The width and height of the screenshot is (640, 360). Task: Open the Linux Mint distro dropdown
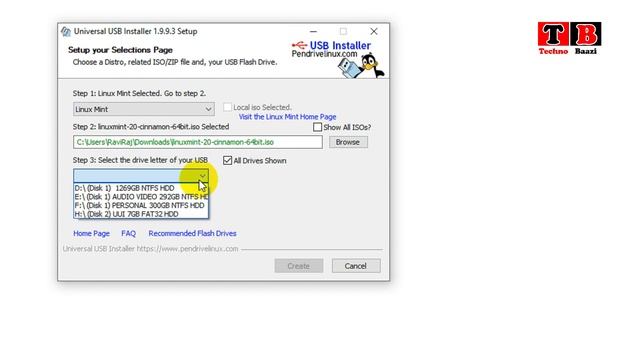pyautogui.click(x=144, y=109)
